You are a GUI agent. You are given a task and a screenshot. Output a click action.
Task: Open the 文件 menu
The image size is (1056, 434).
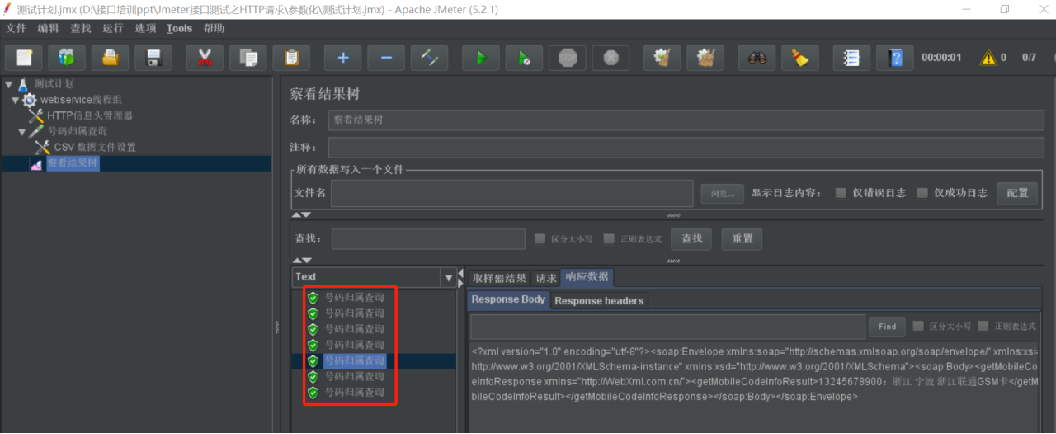pyautogui.click(x=16, y=28)
